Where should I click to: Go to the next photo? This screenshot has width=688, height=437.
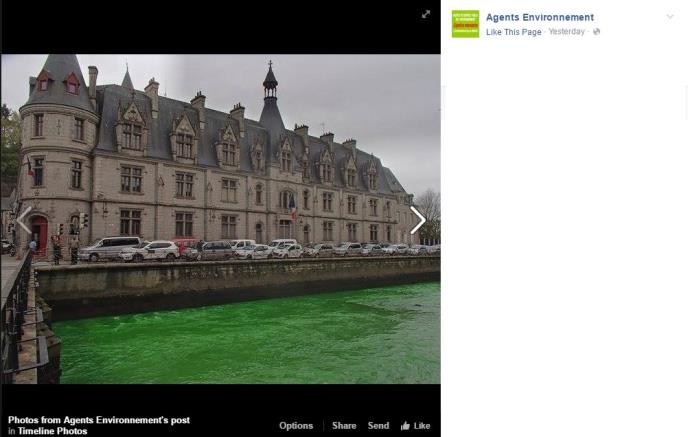click(417, 220)
